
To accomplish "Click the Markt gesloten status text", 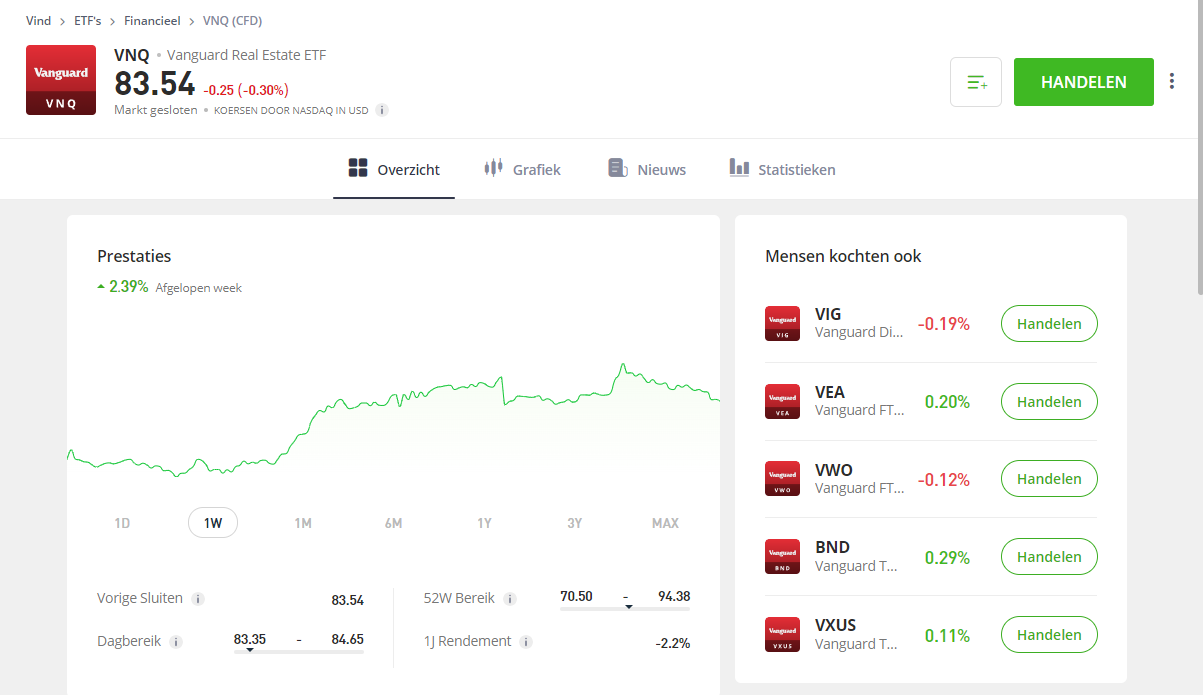I will click(156, 110).
